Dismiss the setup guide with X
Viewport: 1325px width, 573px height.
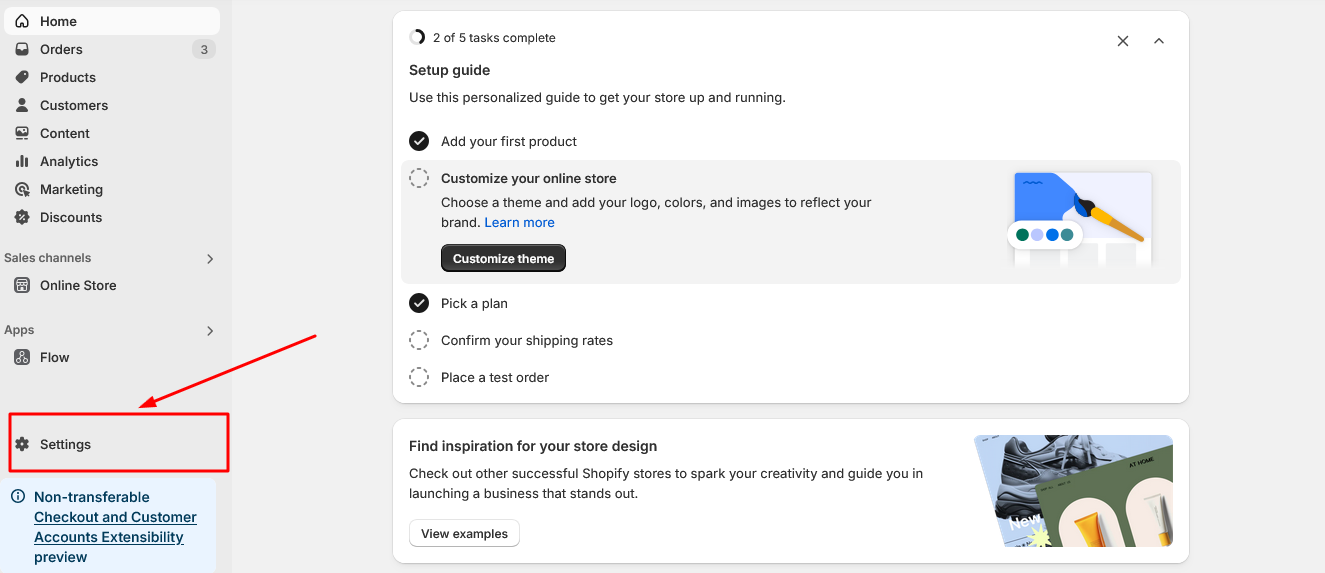coord(1123,41)
